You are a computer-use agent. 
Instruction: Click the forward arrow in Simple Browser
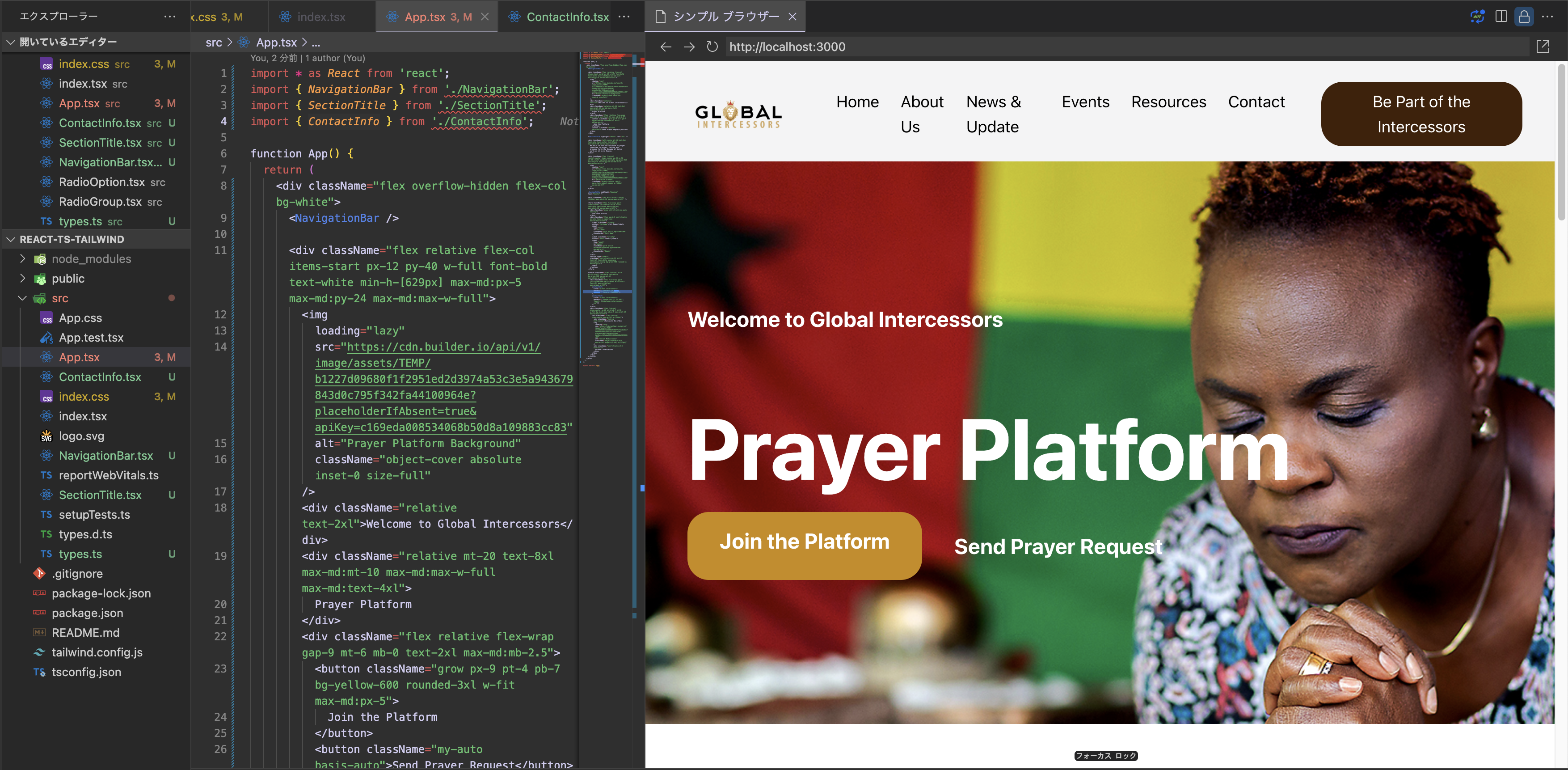(688, 47)
